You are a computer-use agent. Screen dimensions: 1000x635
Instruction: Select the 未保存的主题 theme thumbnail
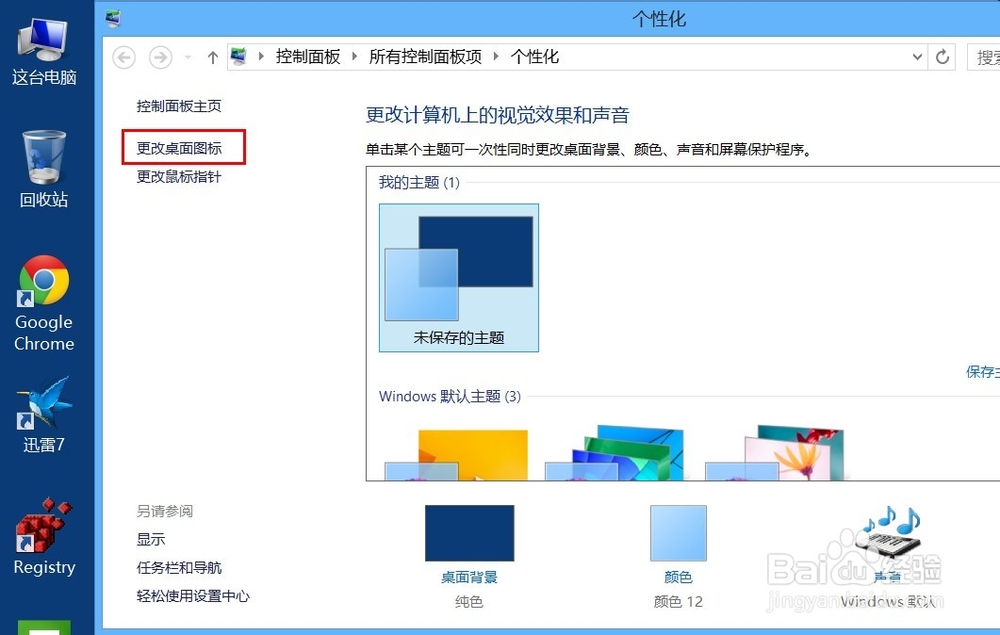point(458,270)
